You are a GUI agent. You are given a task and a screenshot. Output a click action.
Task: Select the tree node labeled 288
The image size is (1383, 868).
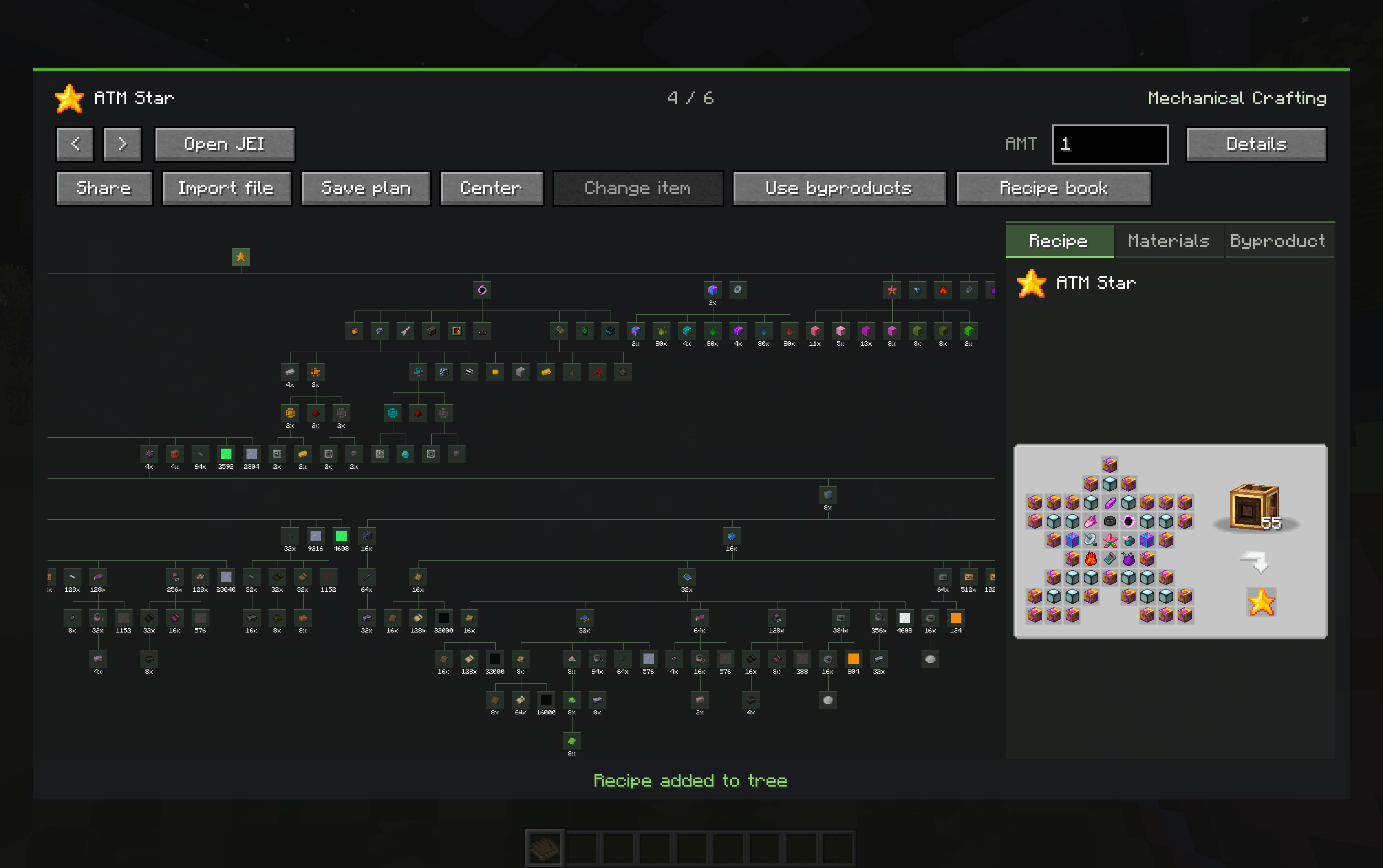[802, 659]
